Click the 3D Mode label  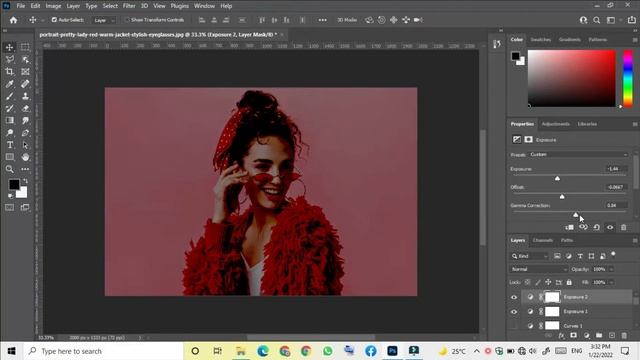coord(347,20)
